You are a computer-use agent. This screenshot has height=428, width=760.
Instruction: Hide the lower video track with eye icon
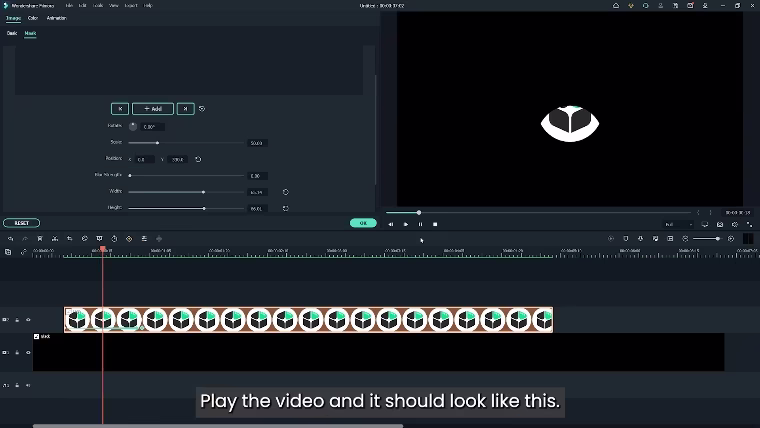point(28,352)
